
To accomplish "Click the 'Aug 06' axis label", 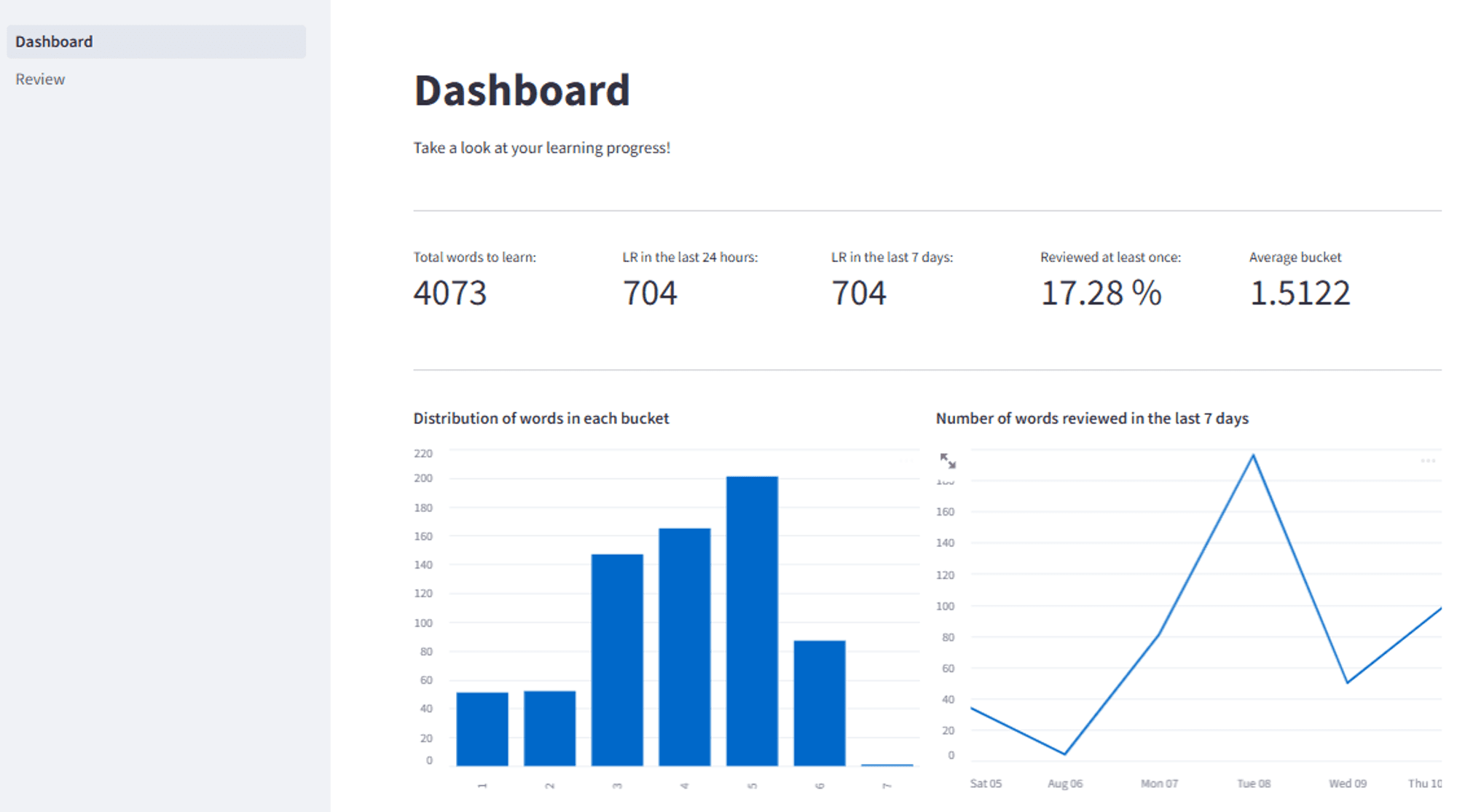I will pos(1065,784).
